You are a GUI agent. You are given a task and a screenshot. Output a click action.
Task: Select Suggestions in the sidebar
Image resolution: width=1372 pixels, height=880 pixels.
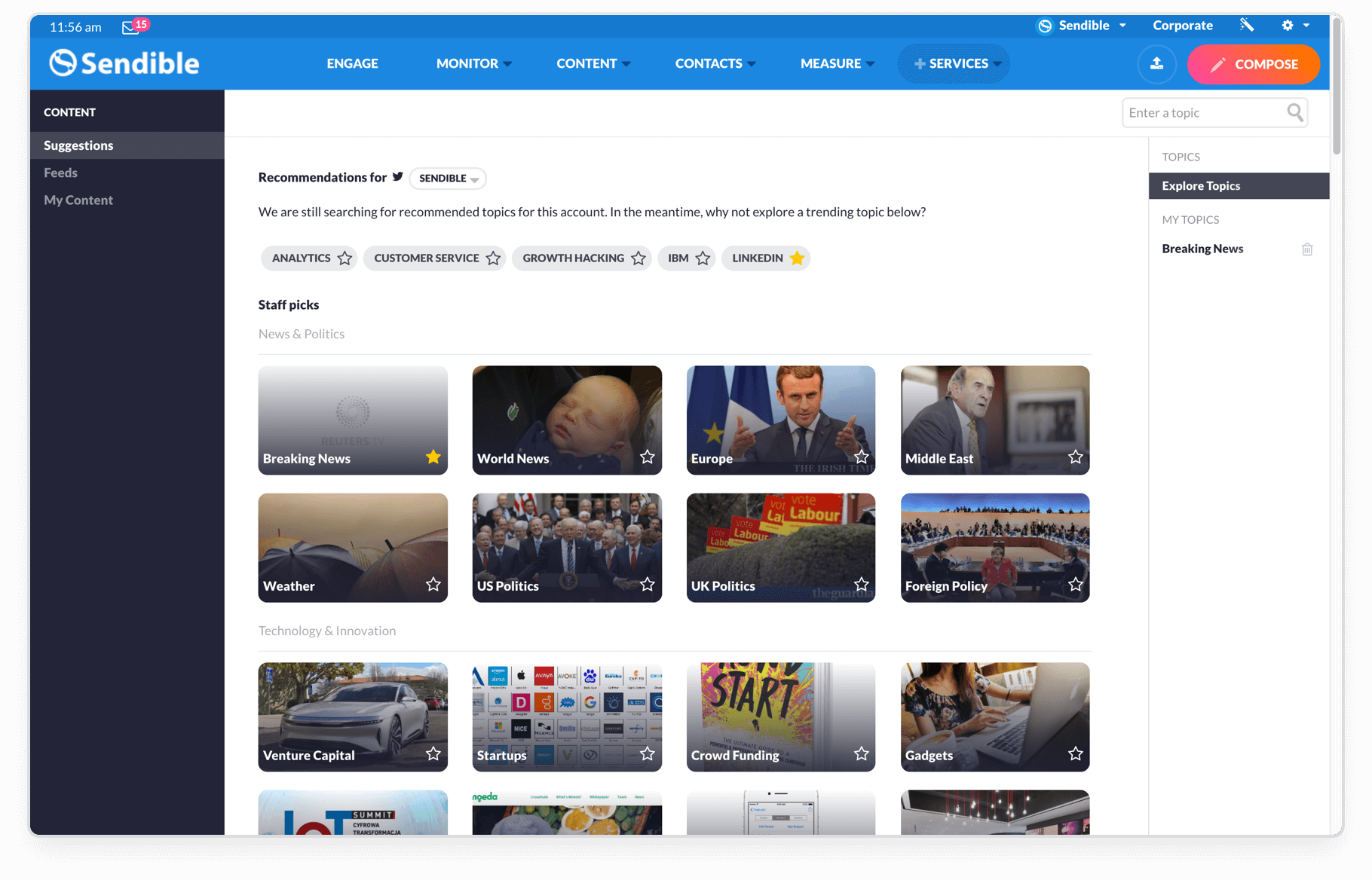(x=127, y=145)
